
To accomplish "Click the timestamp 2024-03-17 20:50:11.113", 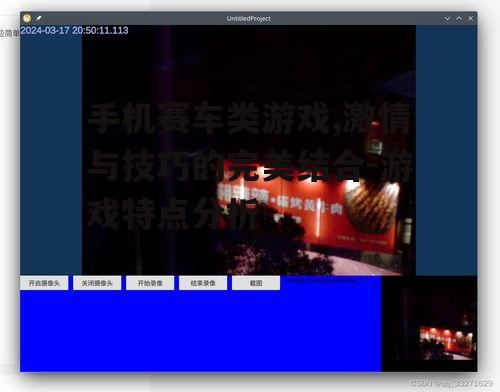I will (74, 30).
